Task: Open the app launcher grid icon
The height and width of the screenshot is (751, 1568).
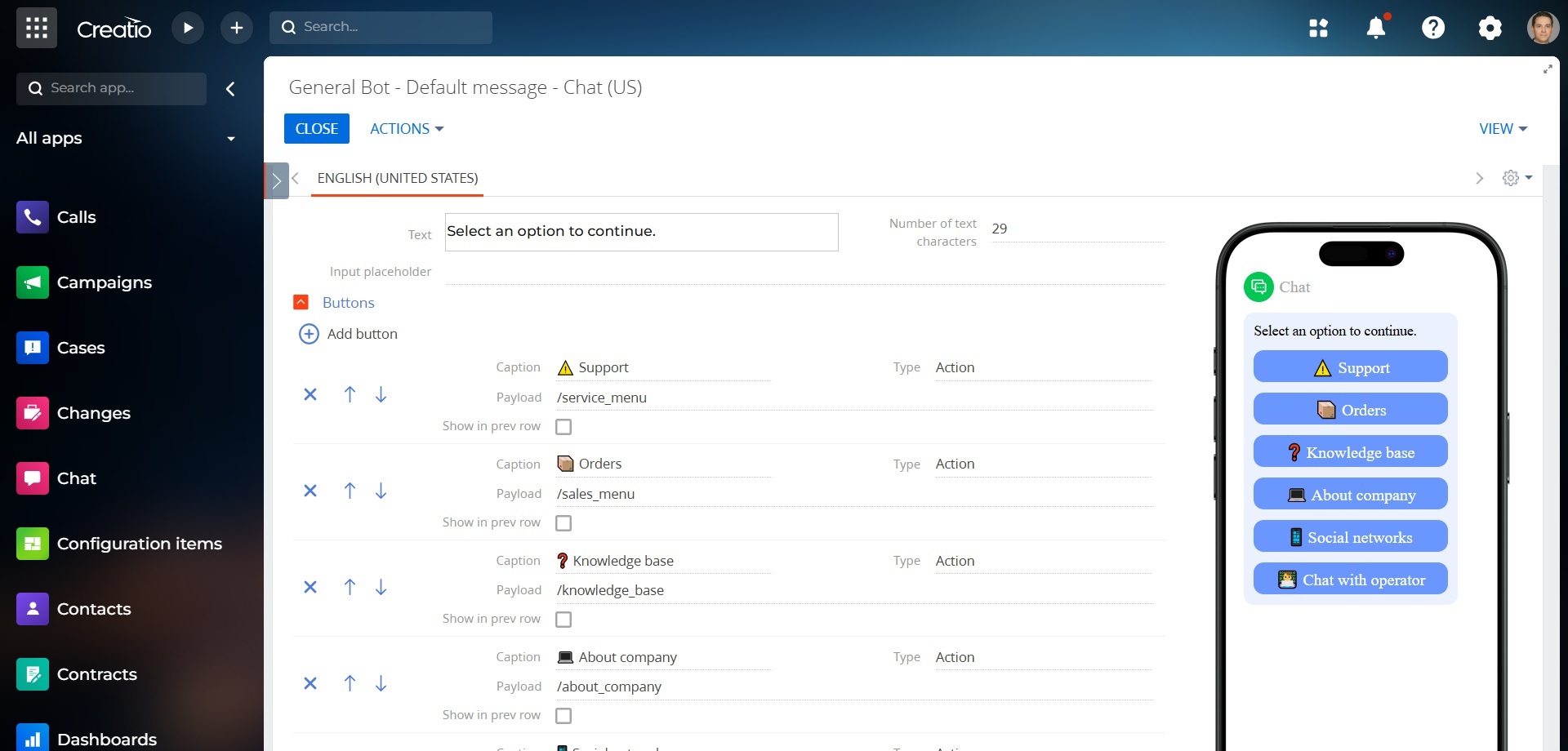Action: (37, 28)
